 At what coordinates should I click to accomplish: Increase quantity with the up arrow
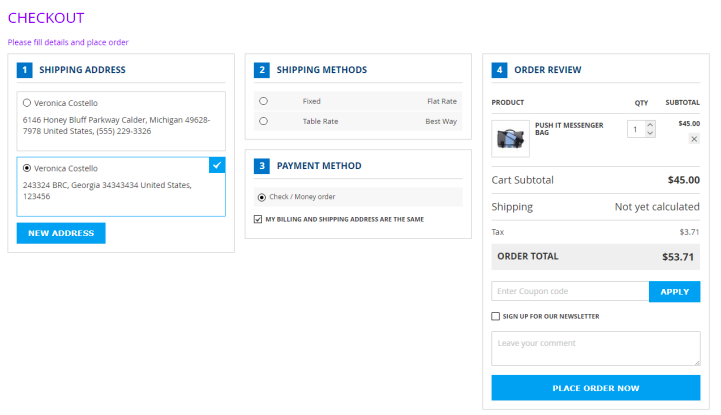tap(650, 125)
